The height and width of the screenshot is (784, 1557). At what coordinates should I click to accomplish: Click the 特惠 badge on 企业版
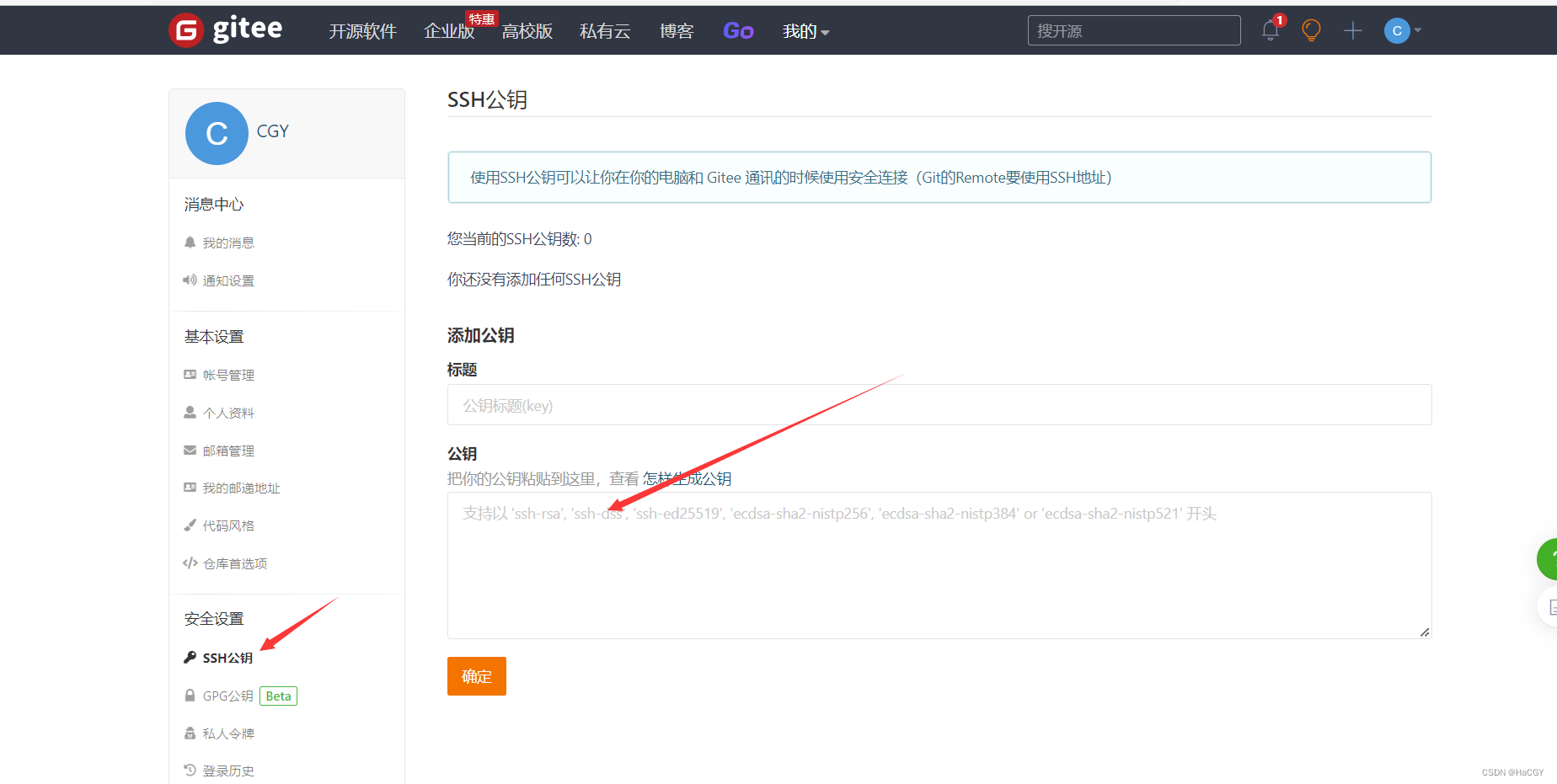click(482, 19)
